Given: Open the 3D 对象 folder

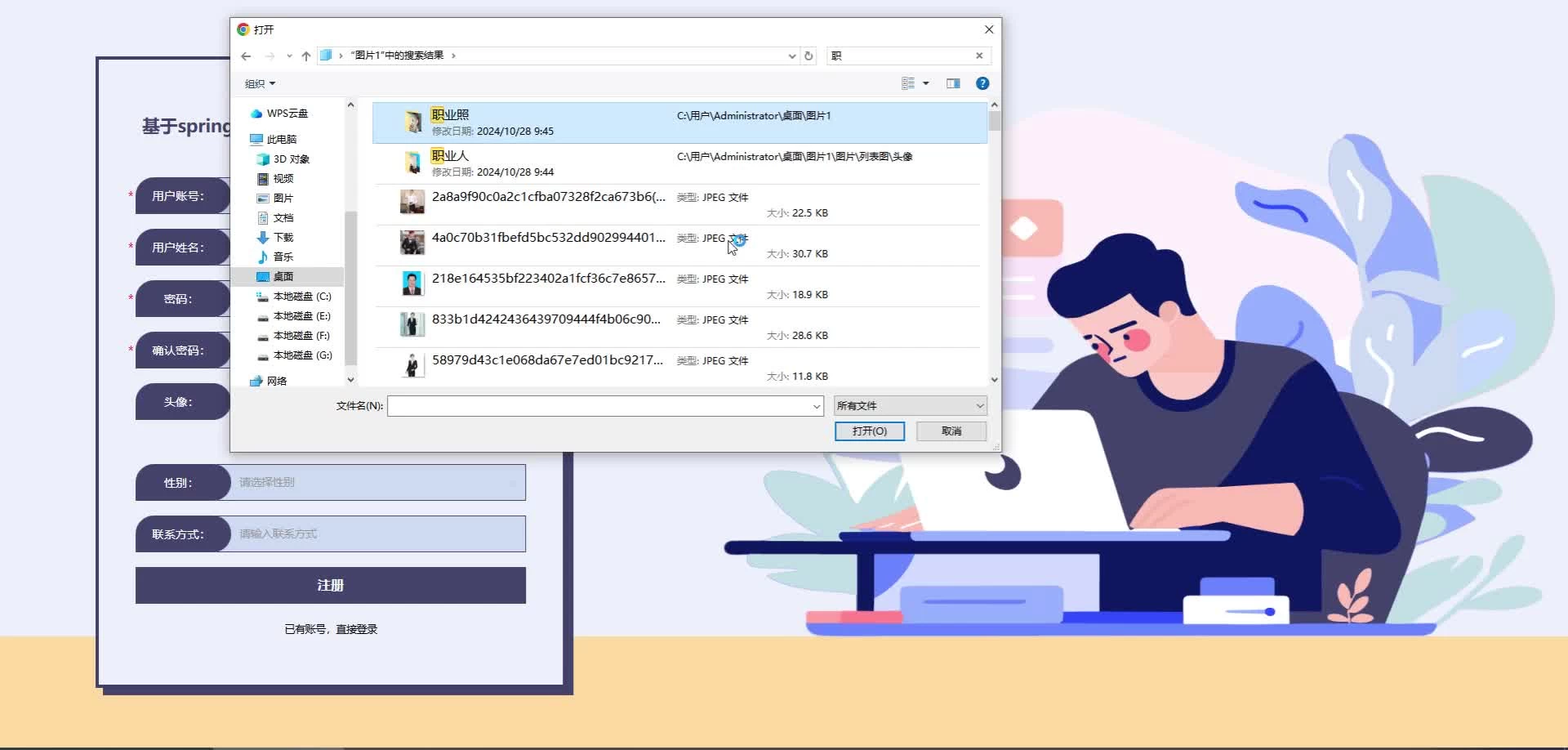Looking at the screenshot, I should click(x=283, y=159).
